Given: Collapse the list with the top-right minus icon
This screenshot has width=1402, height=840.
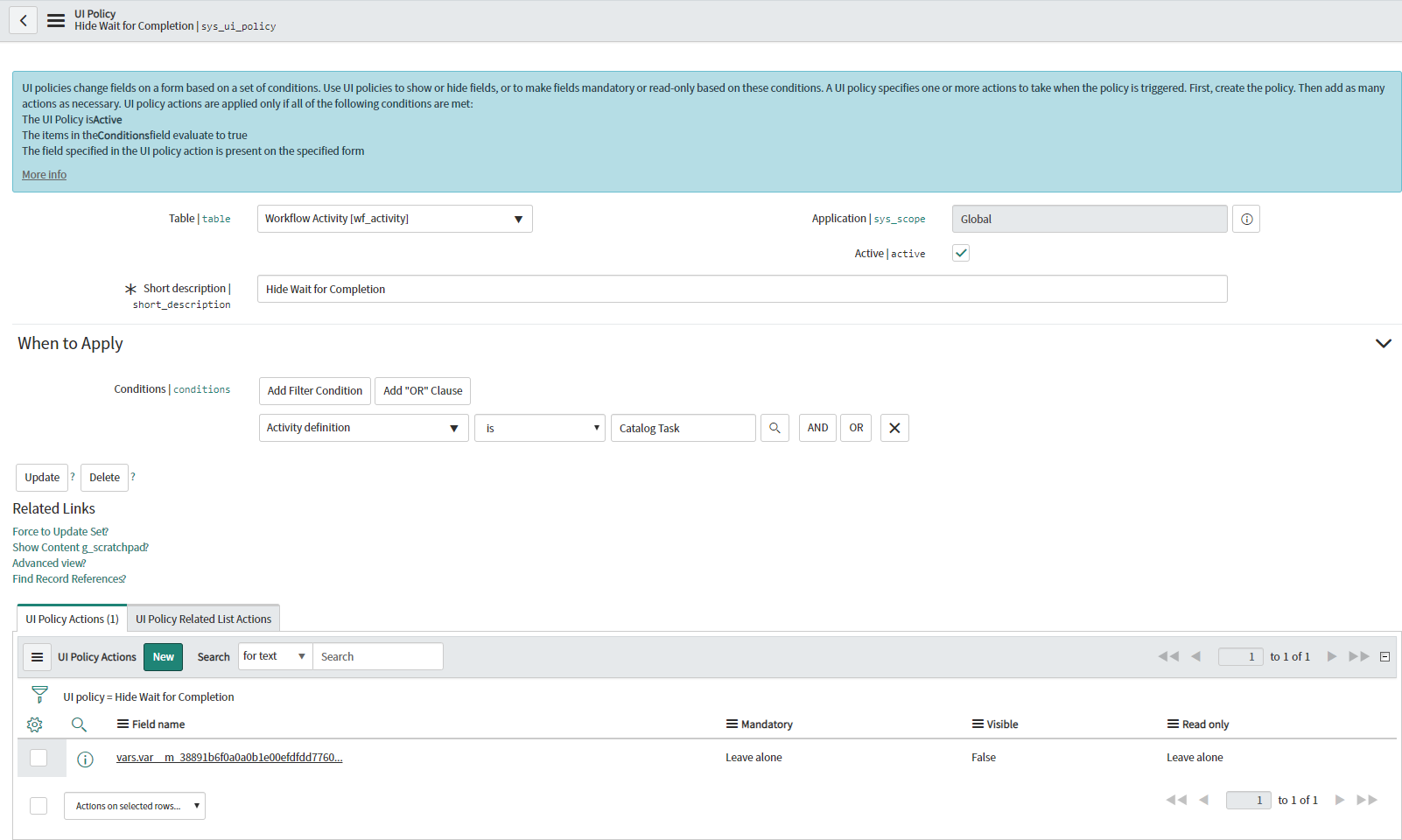Looking at the screenshot, I should click(1384, 656).
